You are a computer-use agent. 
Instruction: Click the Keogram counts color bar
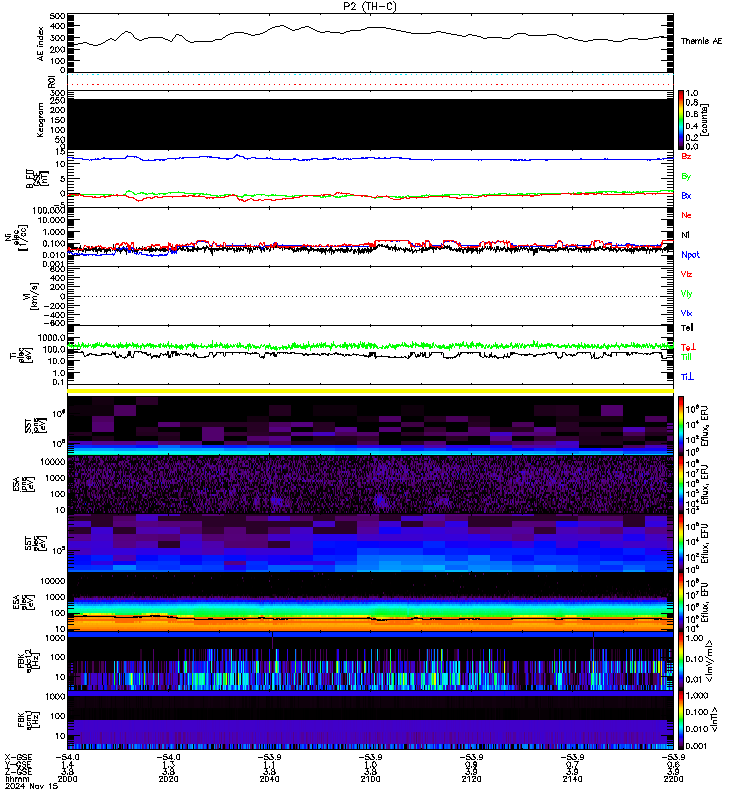(681, 120)
